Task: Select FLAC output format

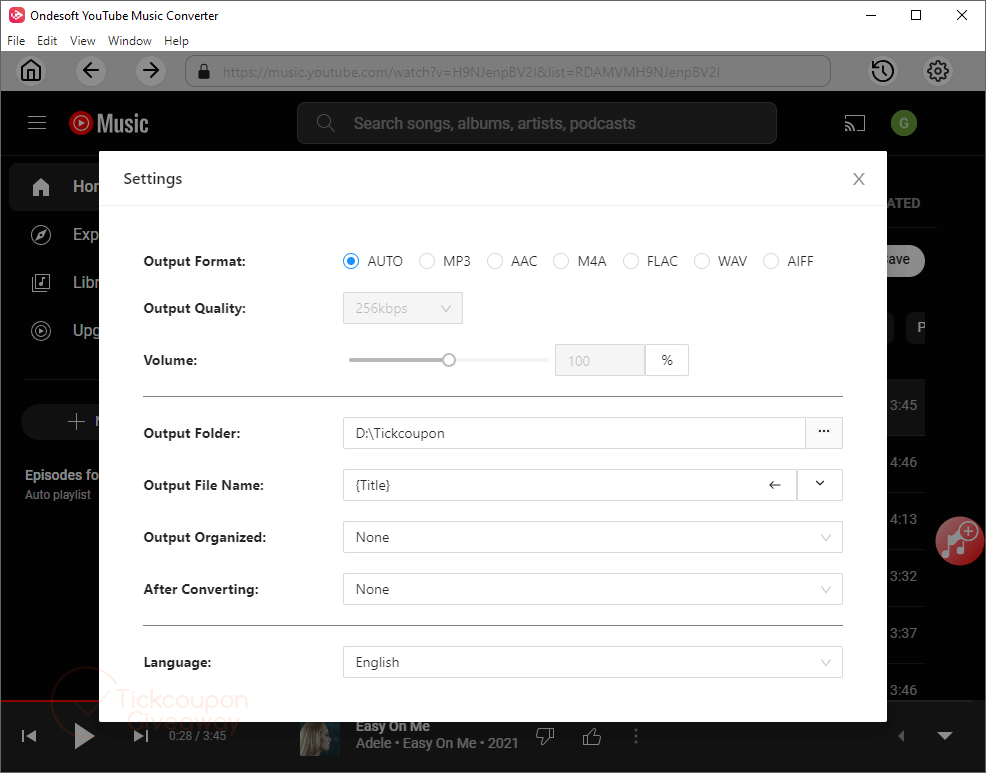Action: click(x=631, y=261)
